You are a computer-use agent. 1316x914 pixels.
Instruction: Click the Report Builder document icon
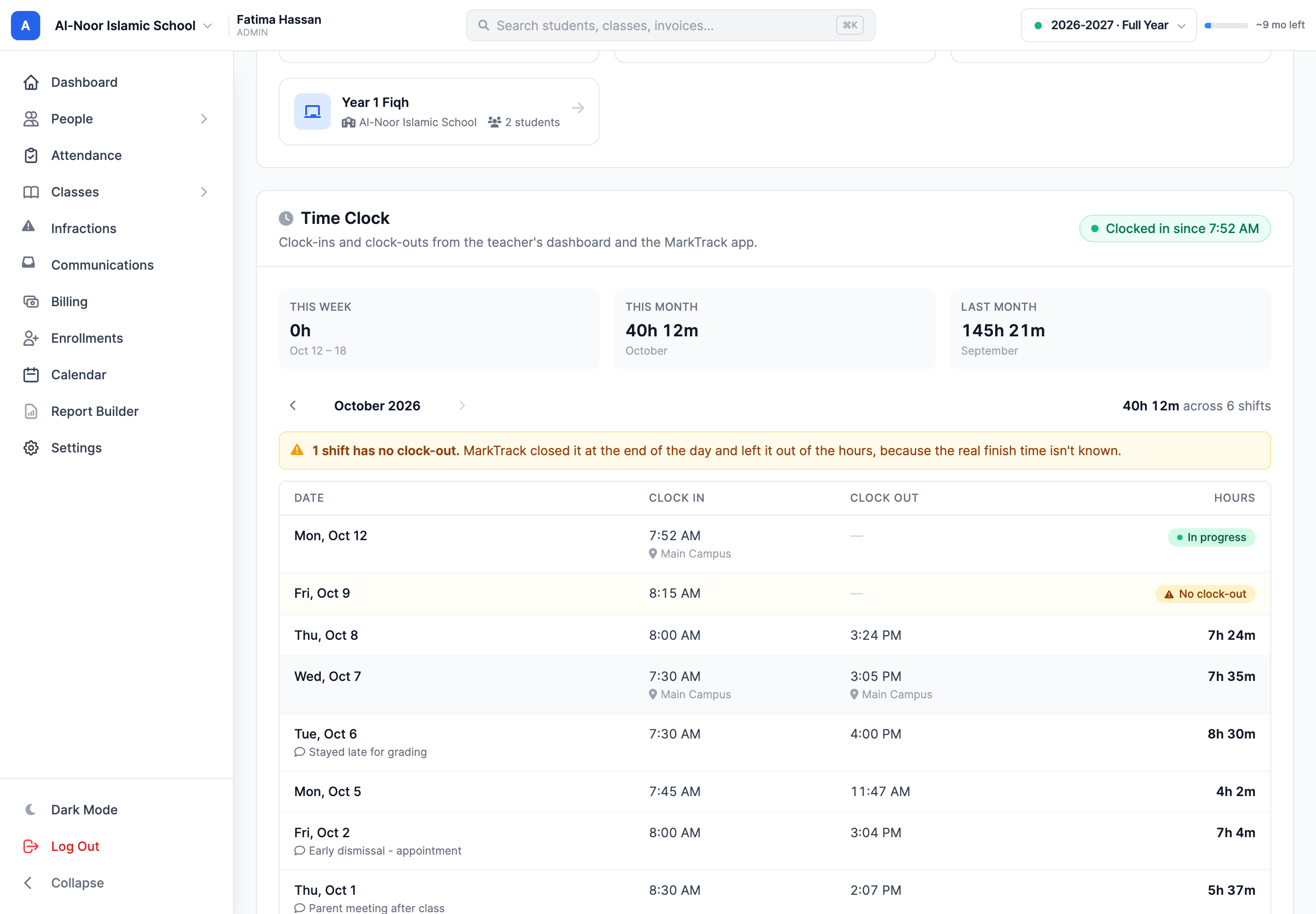(x=31, y=412)
